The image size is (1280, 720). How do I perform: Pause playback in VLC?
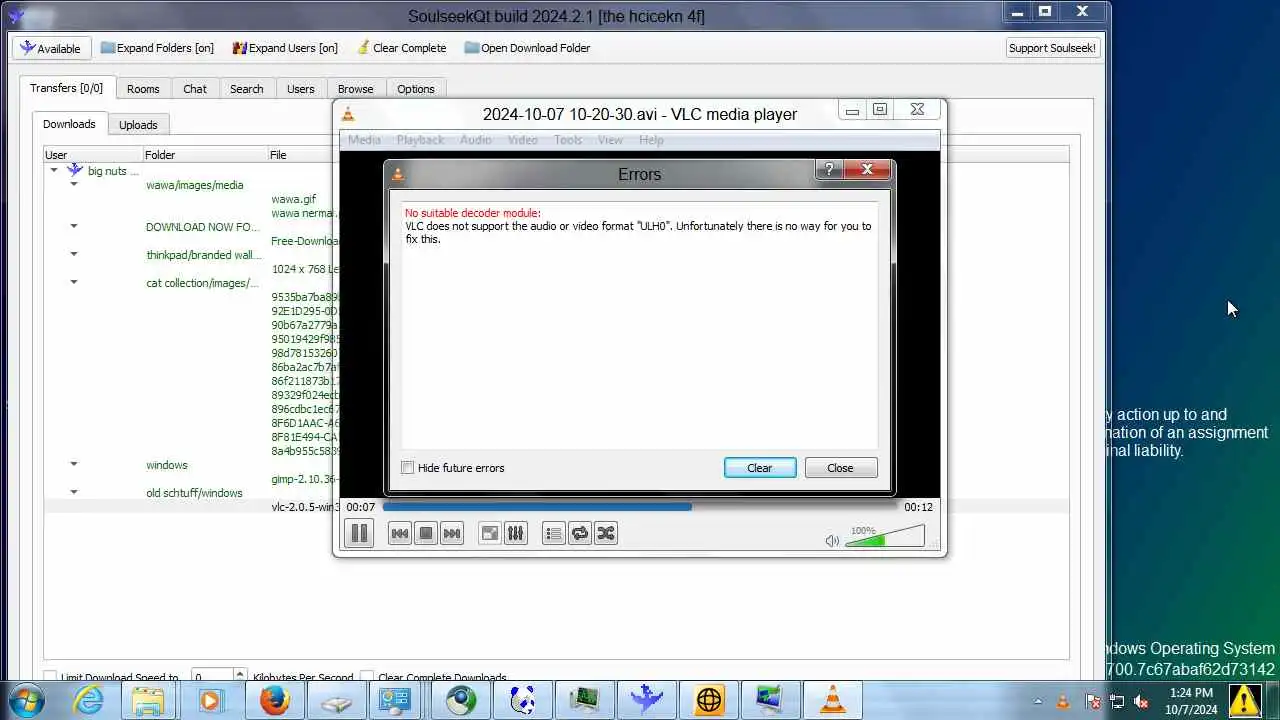[x=359, y=533]
